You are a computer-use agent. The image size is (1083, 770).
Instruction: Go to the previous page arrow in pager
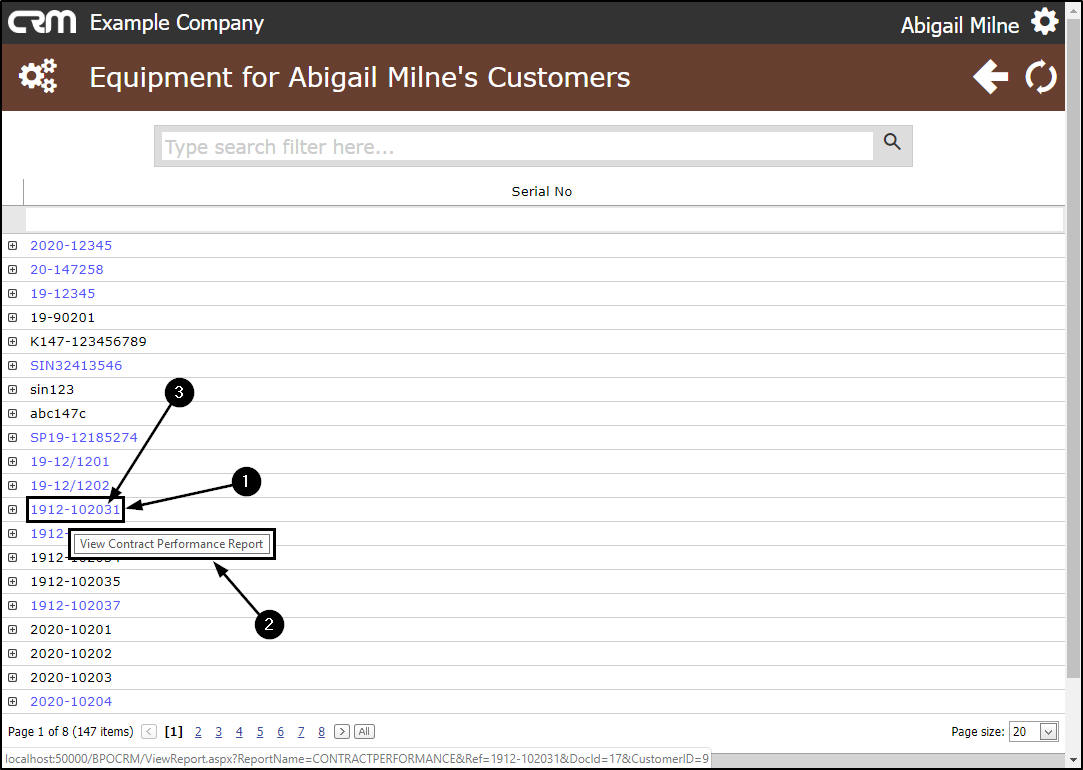pos(149,732)
